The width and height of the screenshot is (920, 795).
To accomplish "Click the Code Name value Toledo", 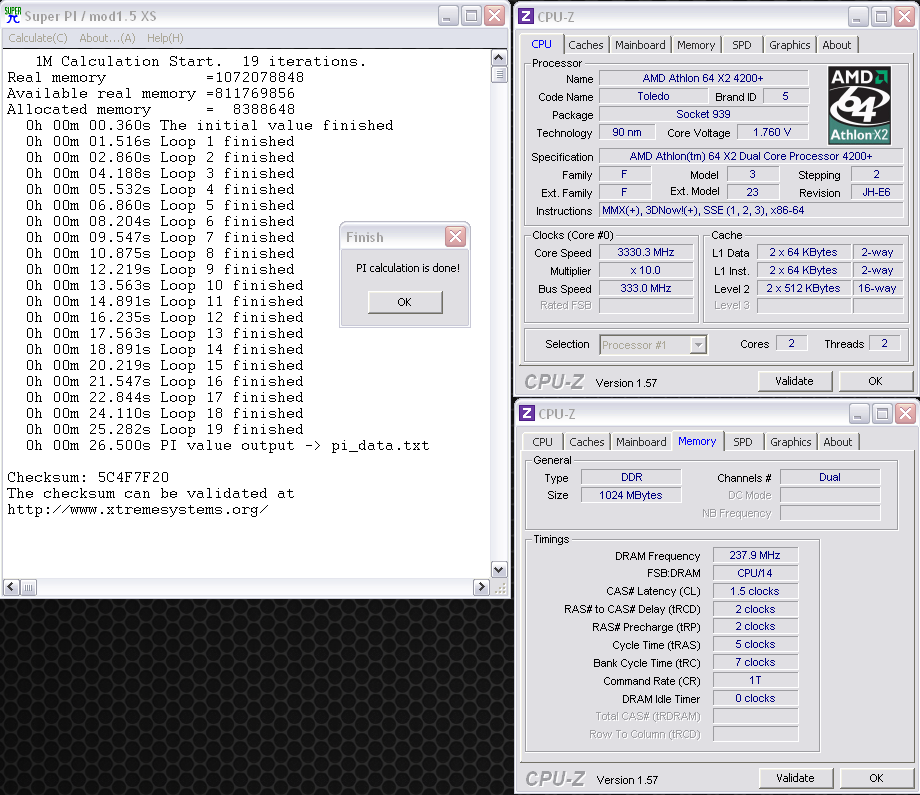I will pos(654,96).
